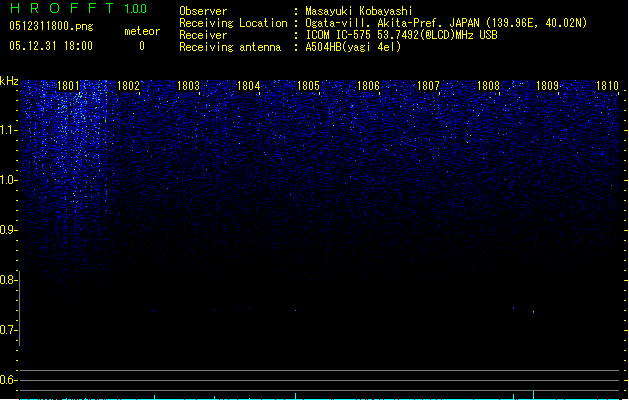This screenshot has width=629, height=400.
Task: Click the 1801 time axis label
Action: pos(68,85)
